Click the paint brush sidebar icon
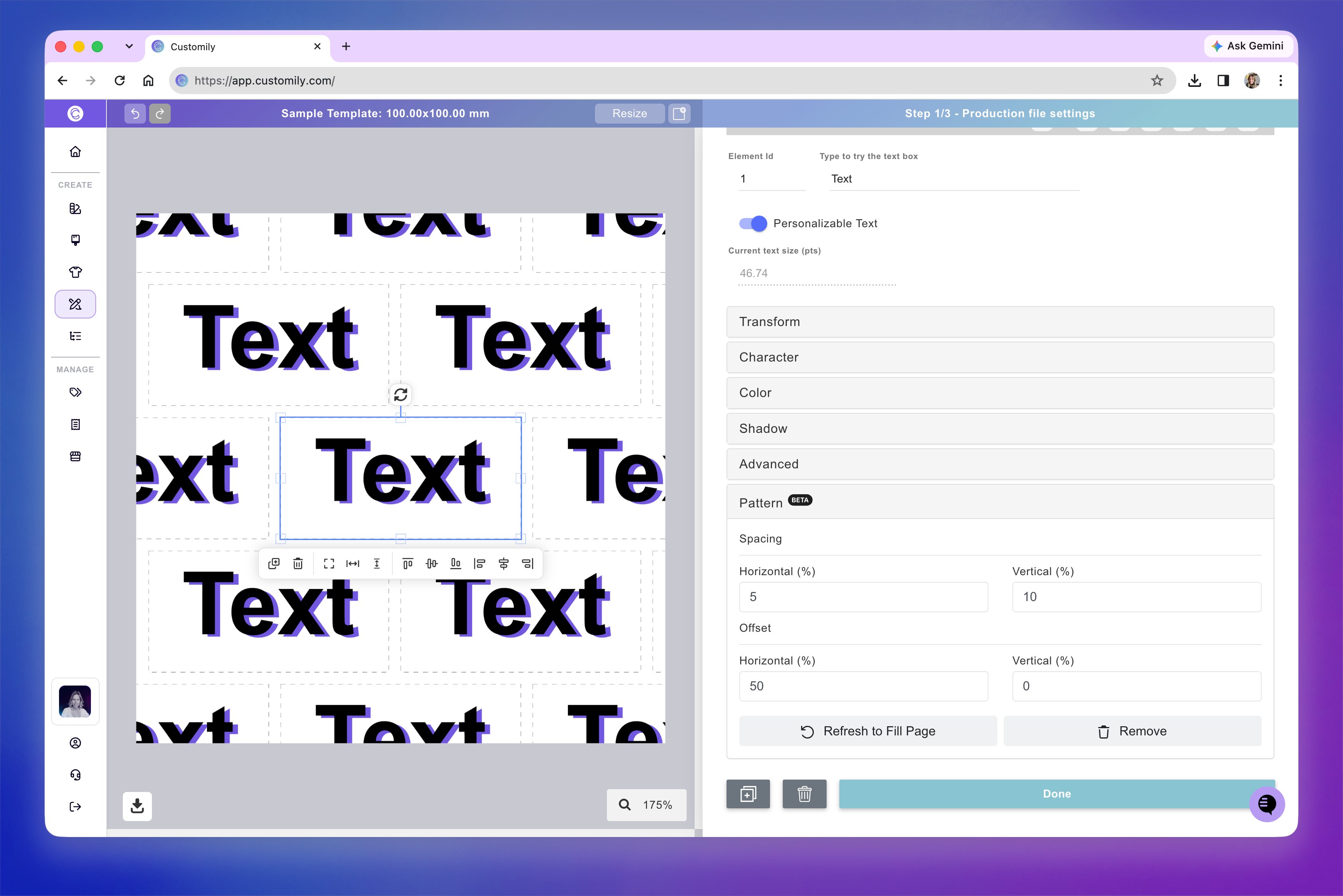The height and width of the screenshot is (896, 1343). (75, 240)
